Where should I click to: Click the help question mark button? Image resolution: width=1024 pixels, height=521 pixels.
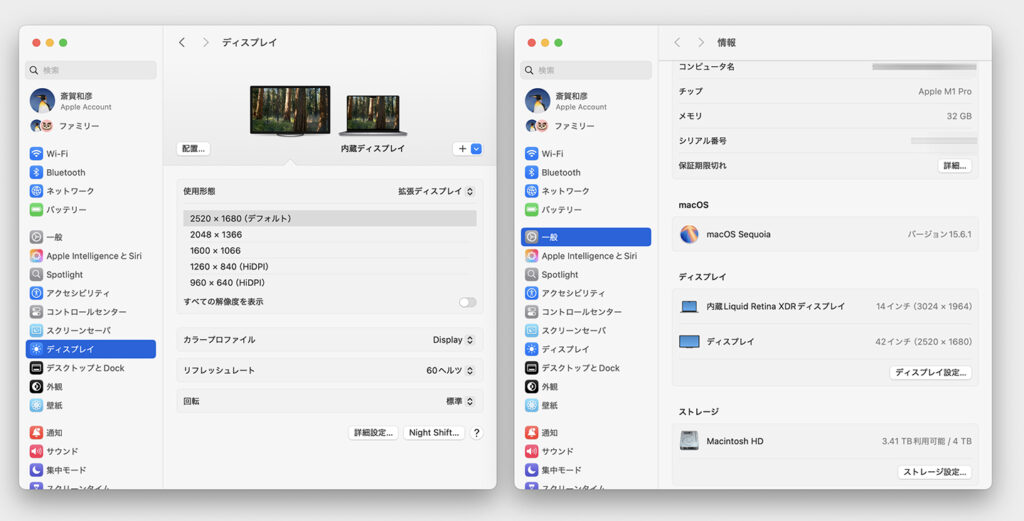[x=477, y=433]
